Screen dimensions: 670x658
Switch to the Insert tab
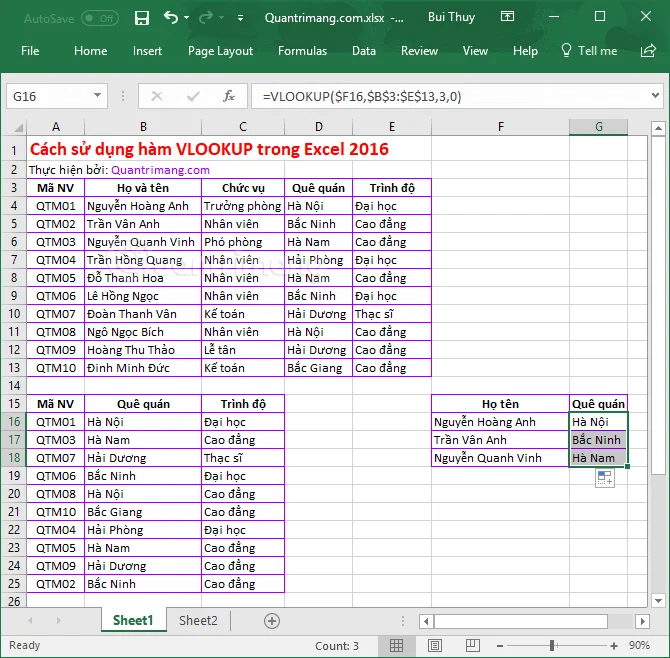click(147, 51)
